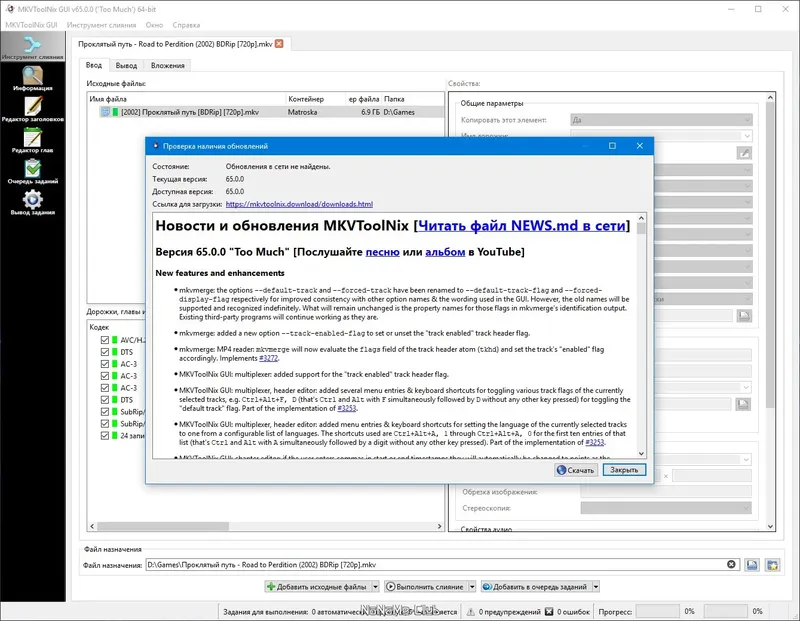
Task: Click the pencil icon beside track language
Action: (x=744, y=153)
